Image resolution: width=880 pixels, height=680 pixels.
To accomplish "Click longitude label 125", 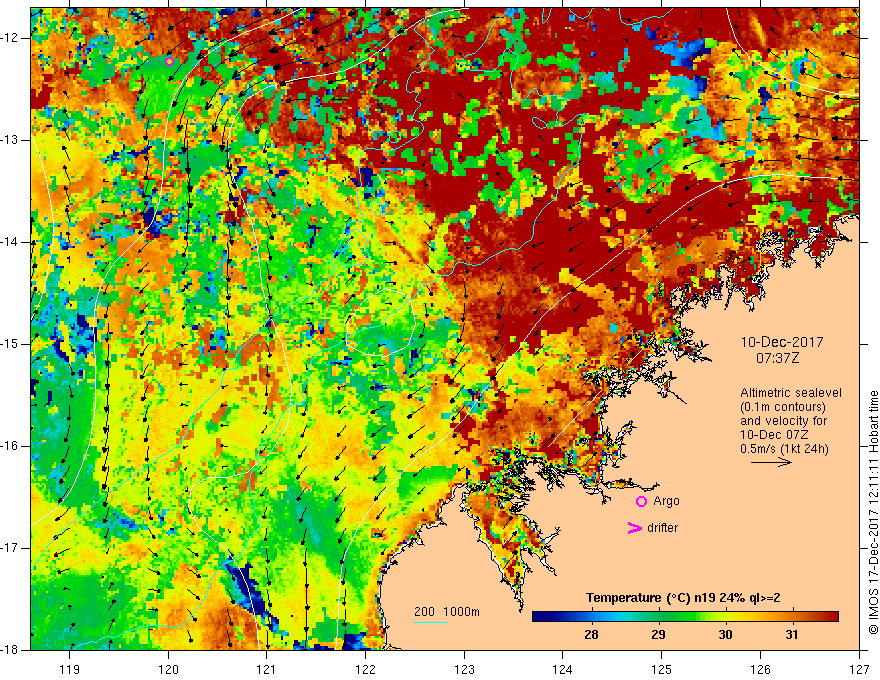I will click(662, 669).
